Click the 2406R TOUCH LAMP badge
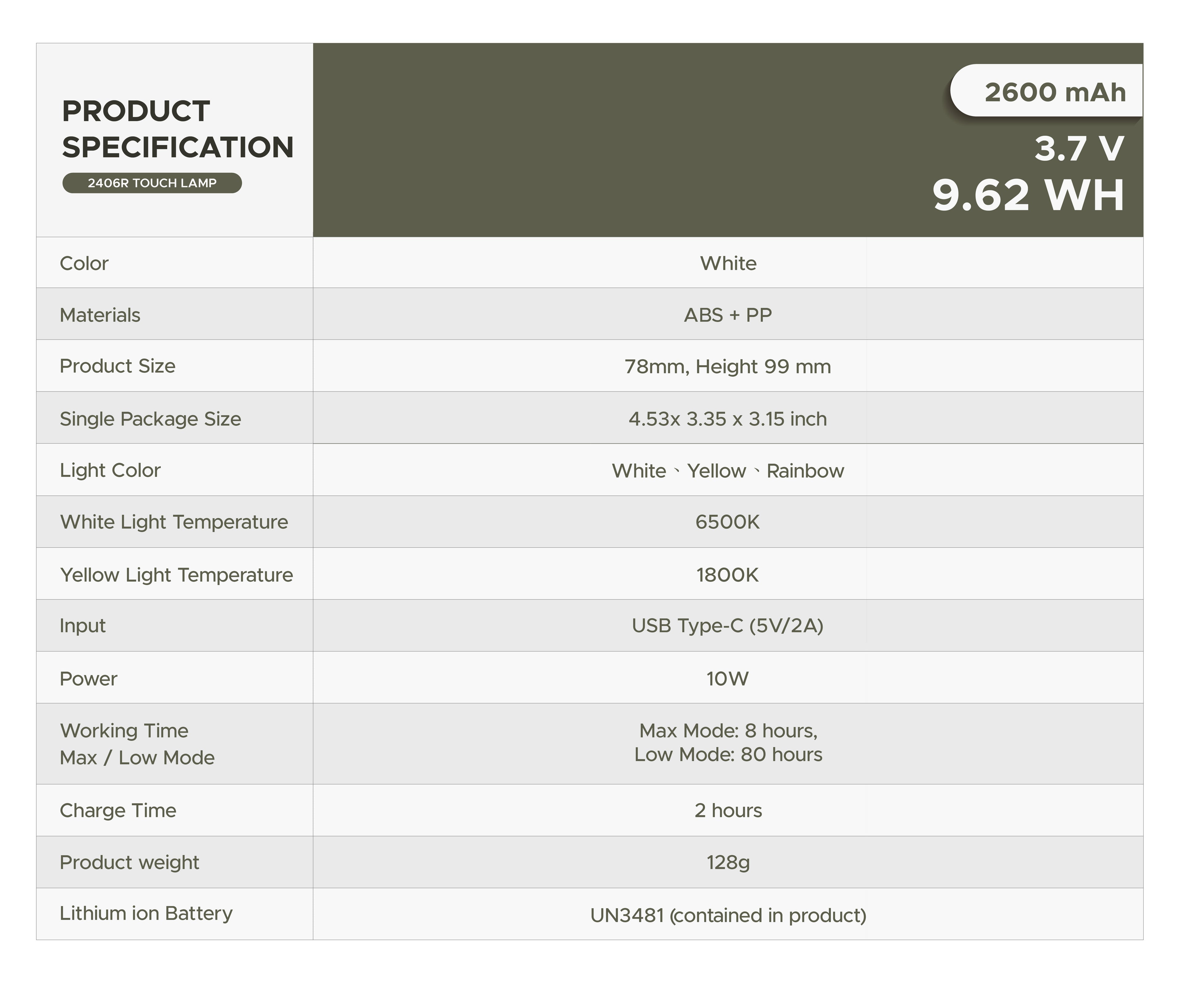1180x1008 pixels. [x=152, y=183]
